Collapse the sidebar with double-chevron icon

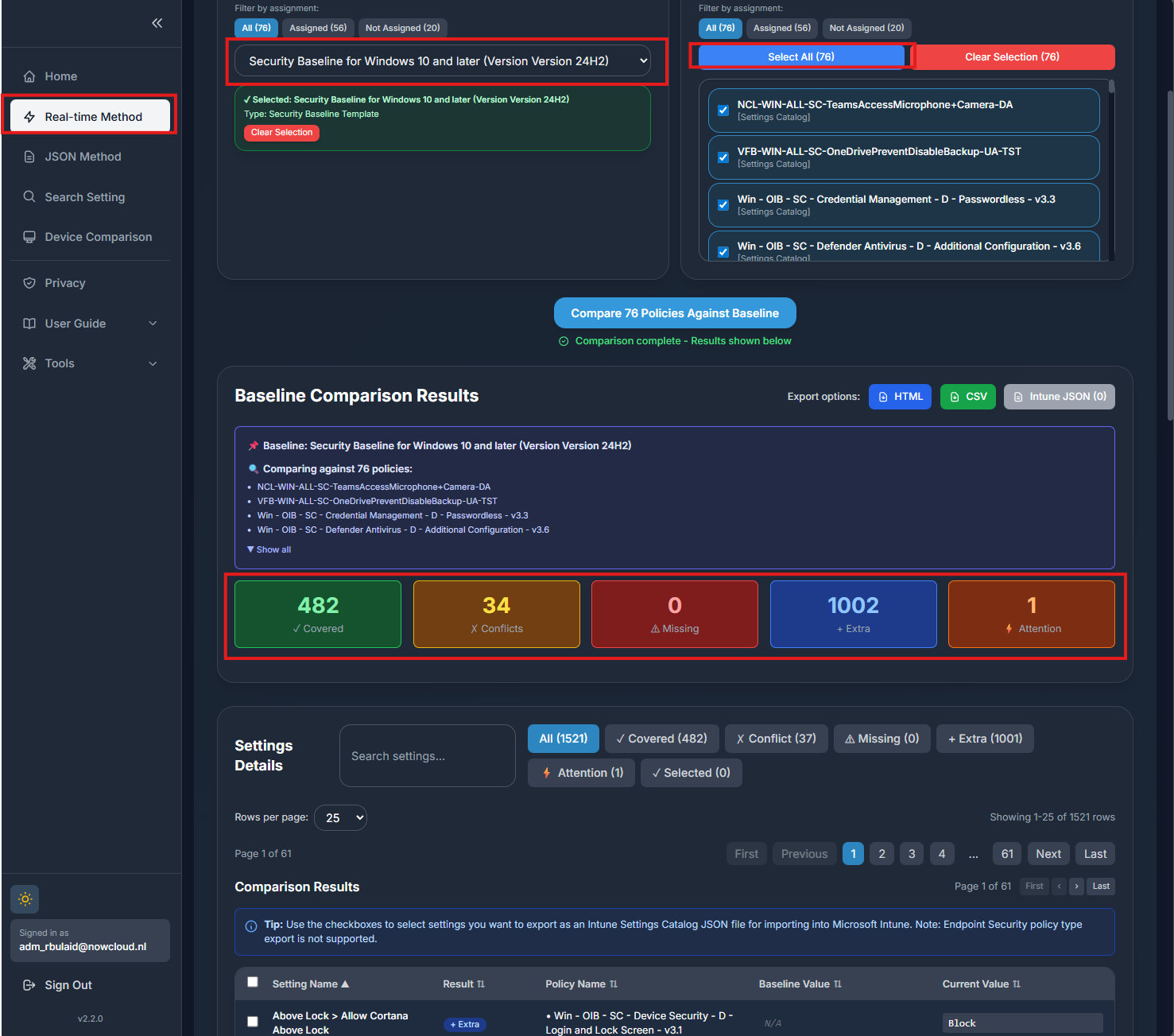click(x=157, y=23)
